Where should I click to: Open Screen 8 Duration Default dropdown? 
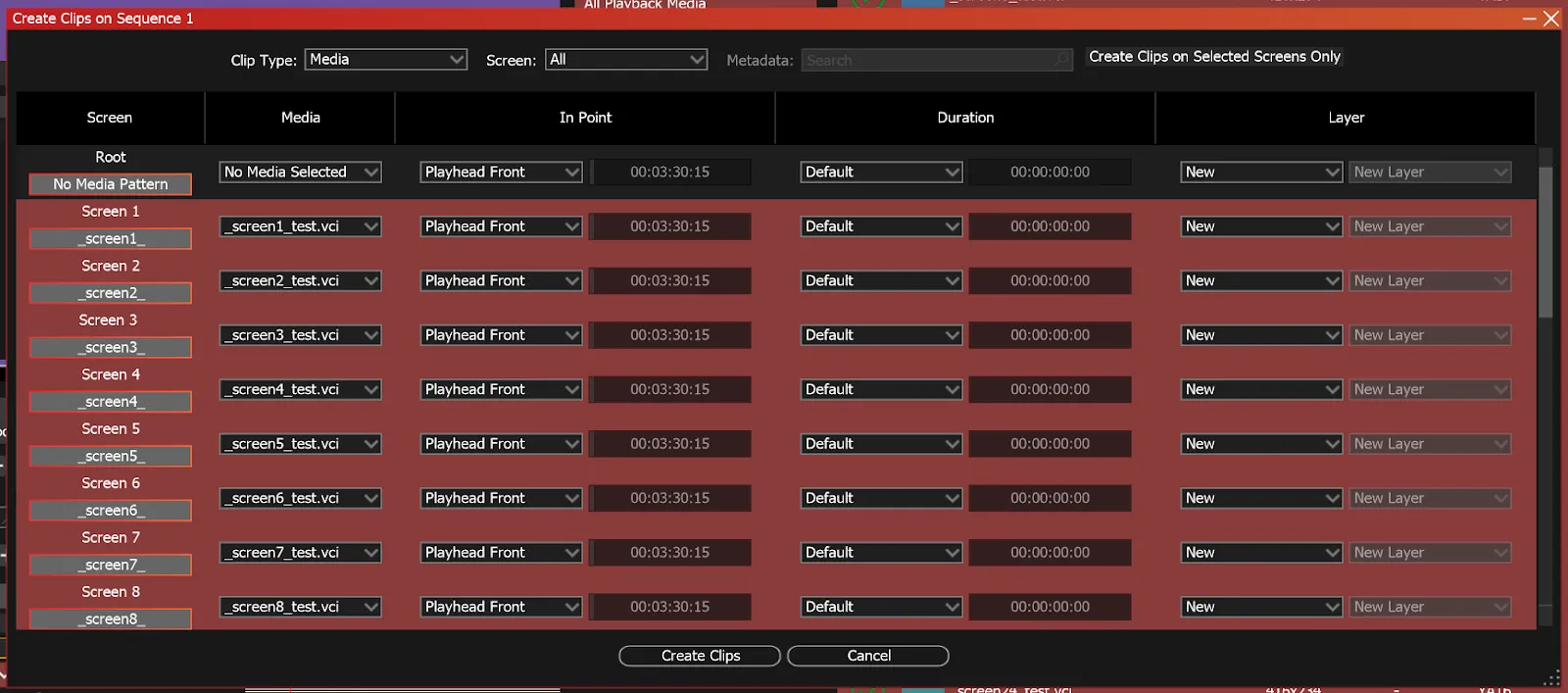(881, 607)
